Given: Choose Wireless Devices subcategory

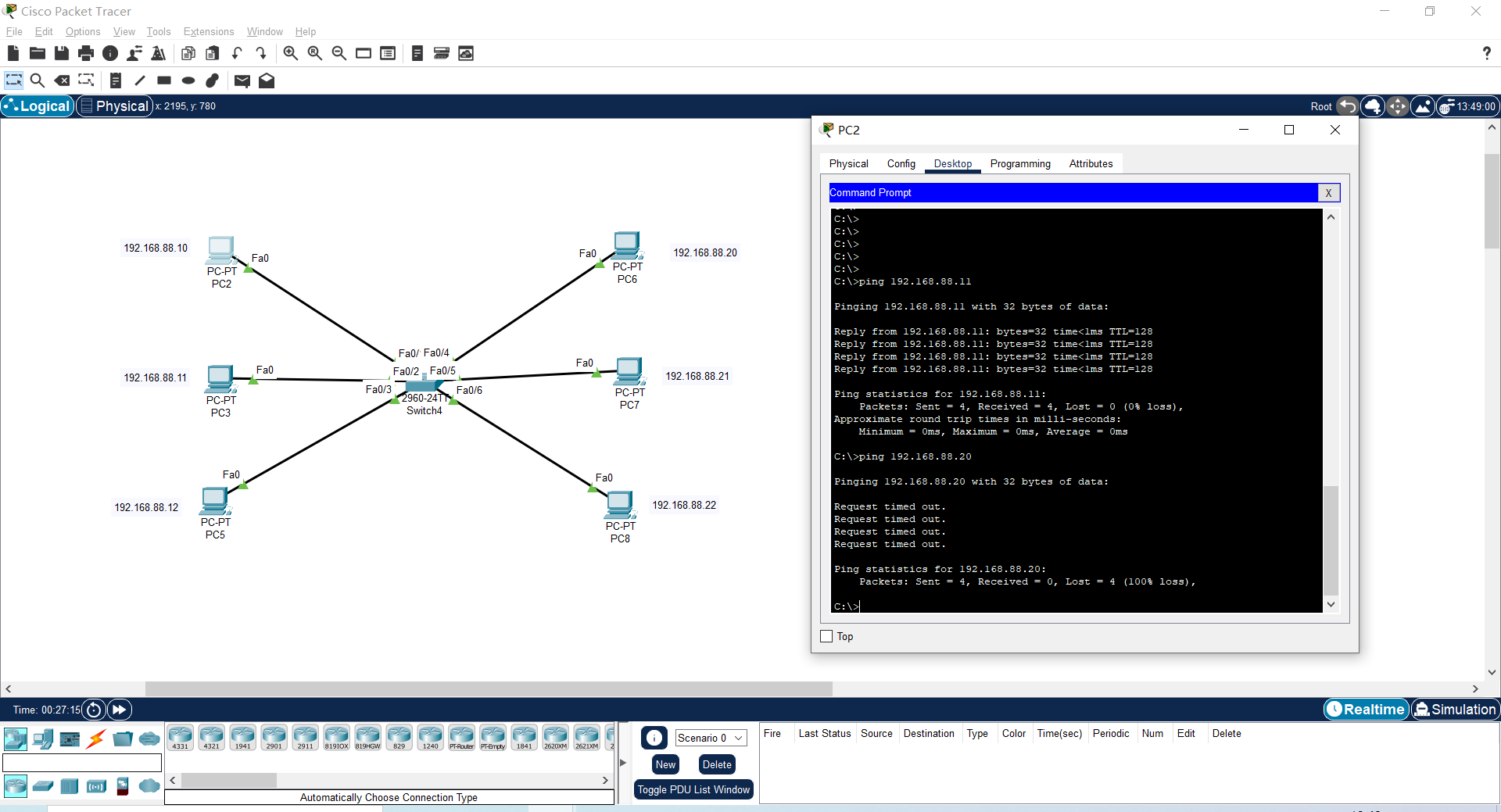Looking at the screenshot, I should pos(97,785).
